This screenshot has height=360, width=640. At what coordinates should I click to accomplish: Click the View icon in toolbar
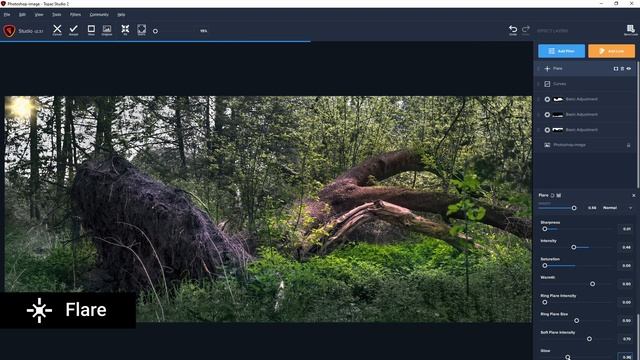(x=91, y=29)
